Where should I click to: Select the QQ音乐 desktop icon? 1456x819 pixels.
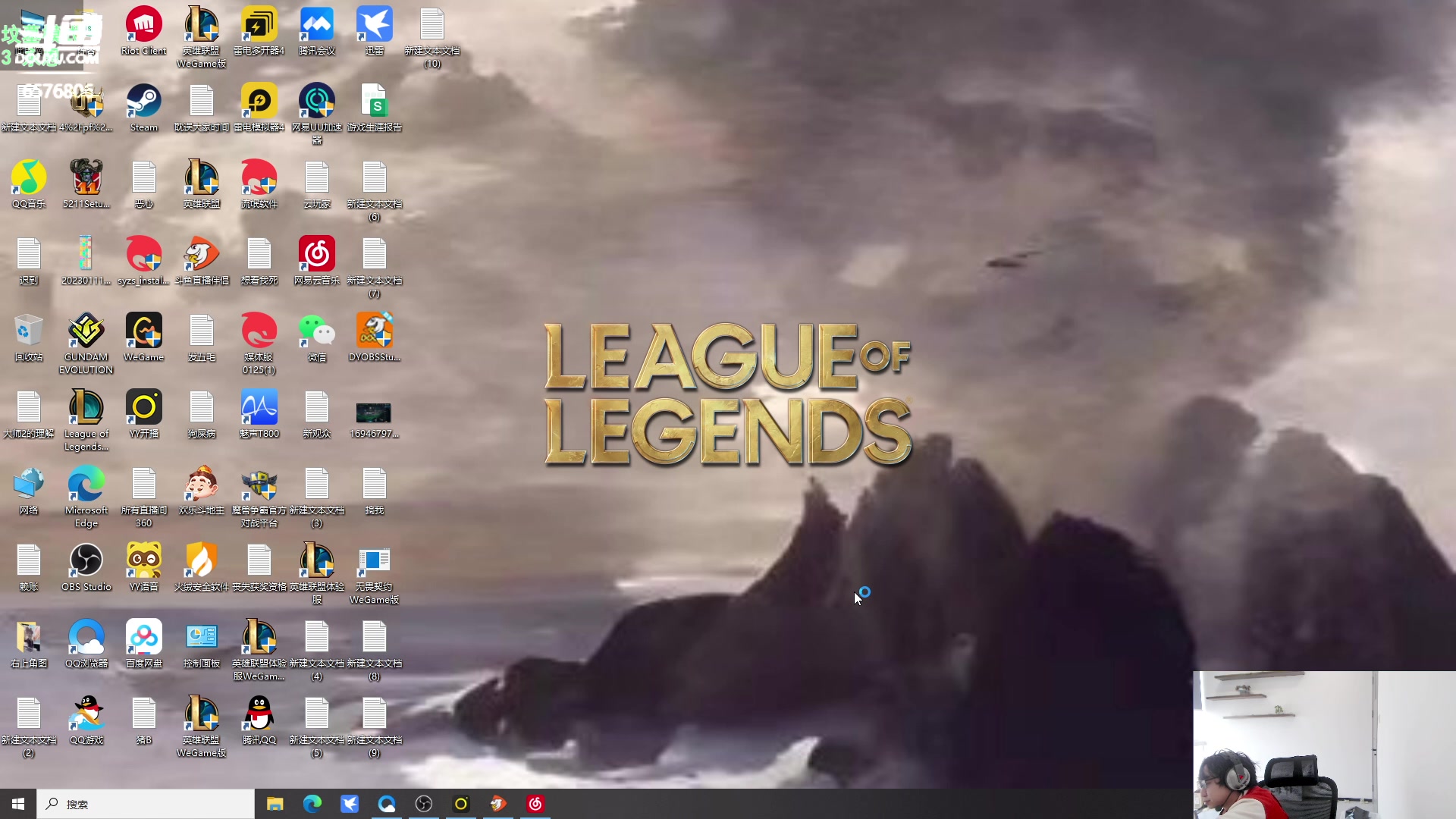(29, 185)
